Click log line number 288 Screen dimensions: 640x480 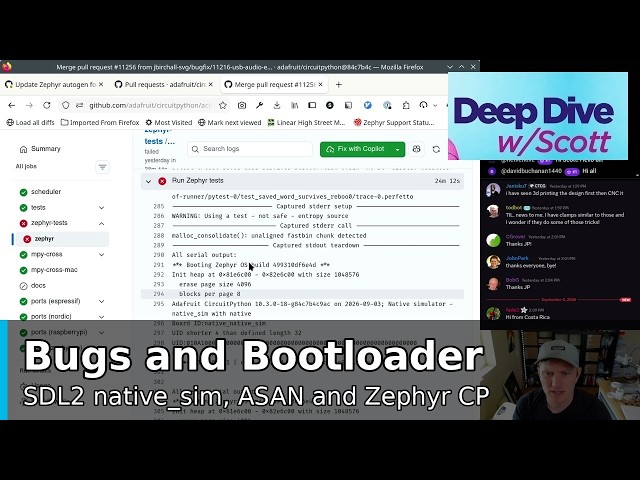point(159,236)
